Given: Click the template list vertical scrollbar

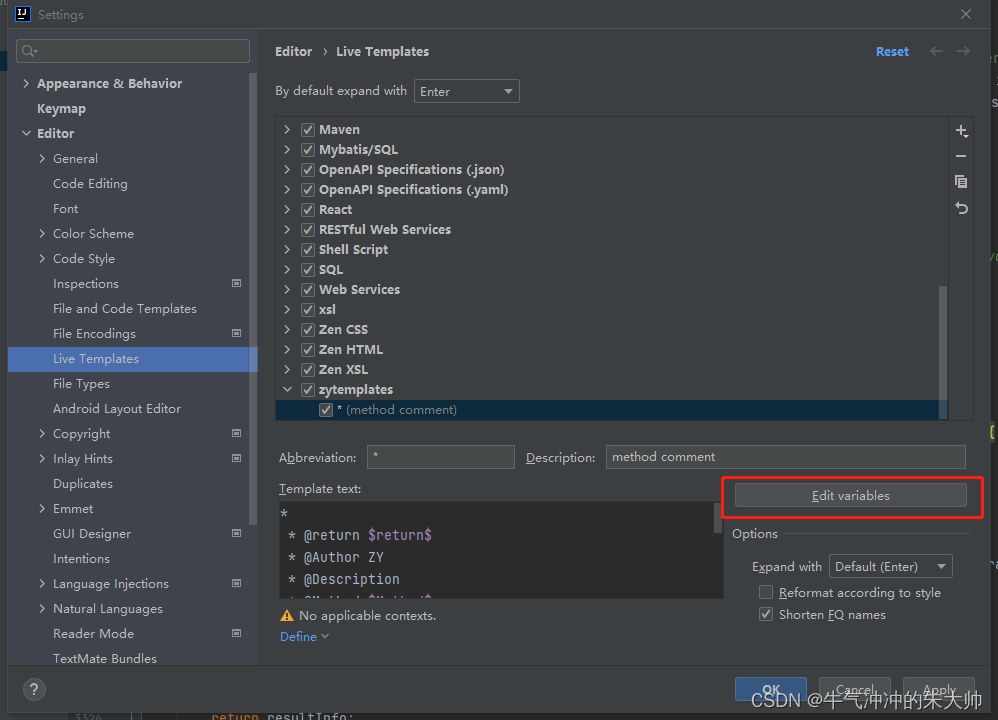Looking at the screenshot, I should click(x=943, y=352).
